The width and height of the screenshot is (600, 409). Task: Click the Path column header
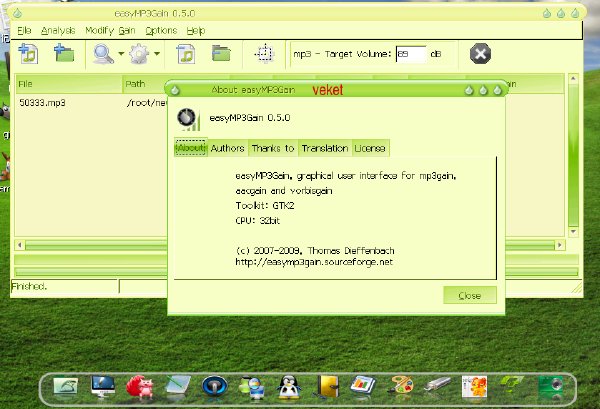pos(145,84)
